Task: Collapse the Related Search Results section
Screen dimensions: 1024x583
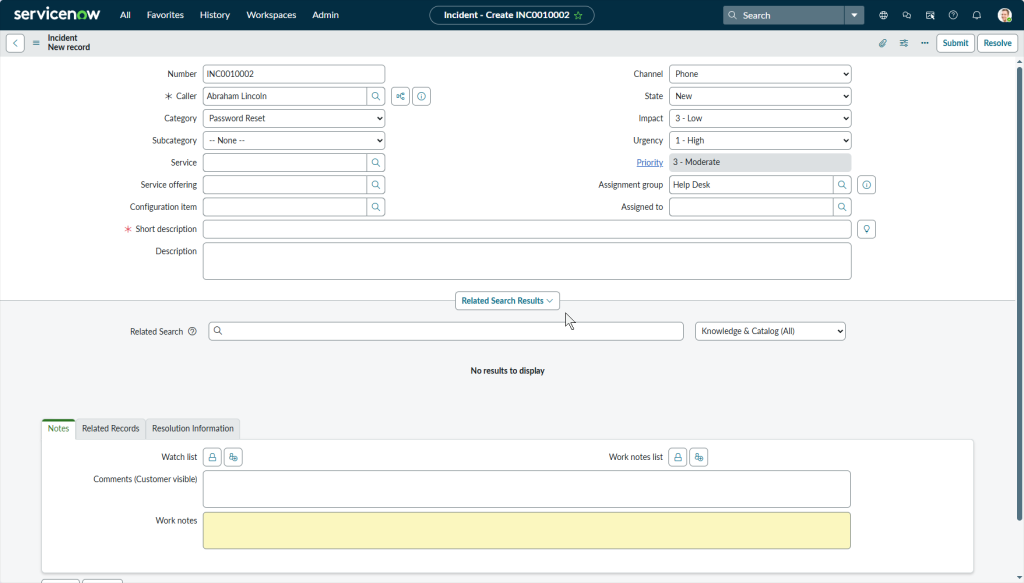Action: (507, 301)
